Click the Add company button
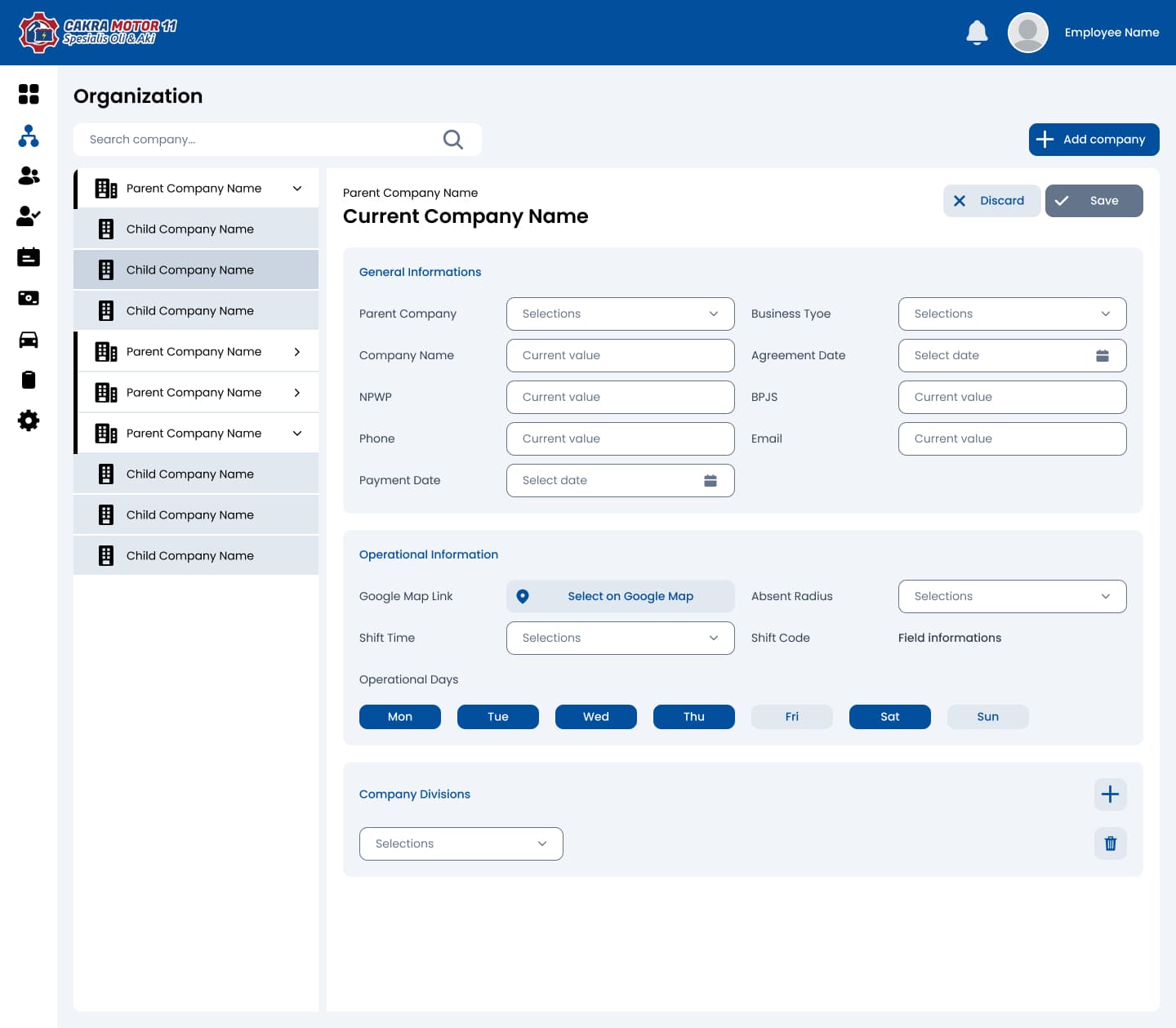Viewport: 1176px width, 1028px height. click(x=1094, y=140)
